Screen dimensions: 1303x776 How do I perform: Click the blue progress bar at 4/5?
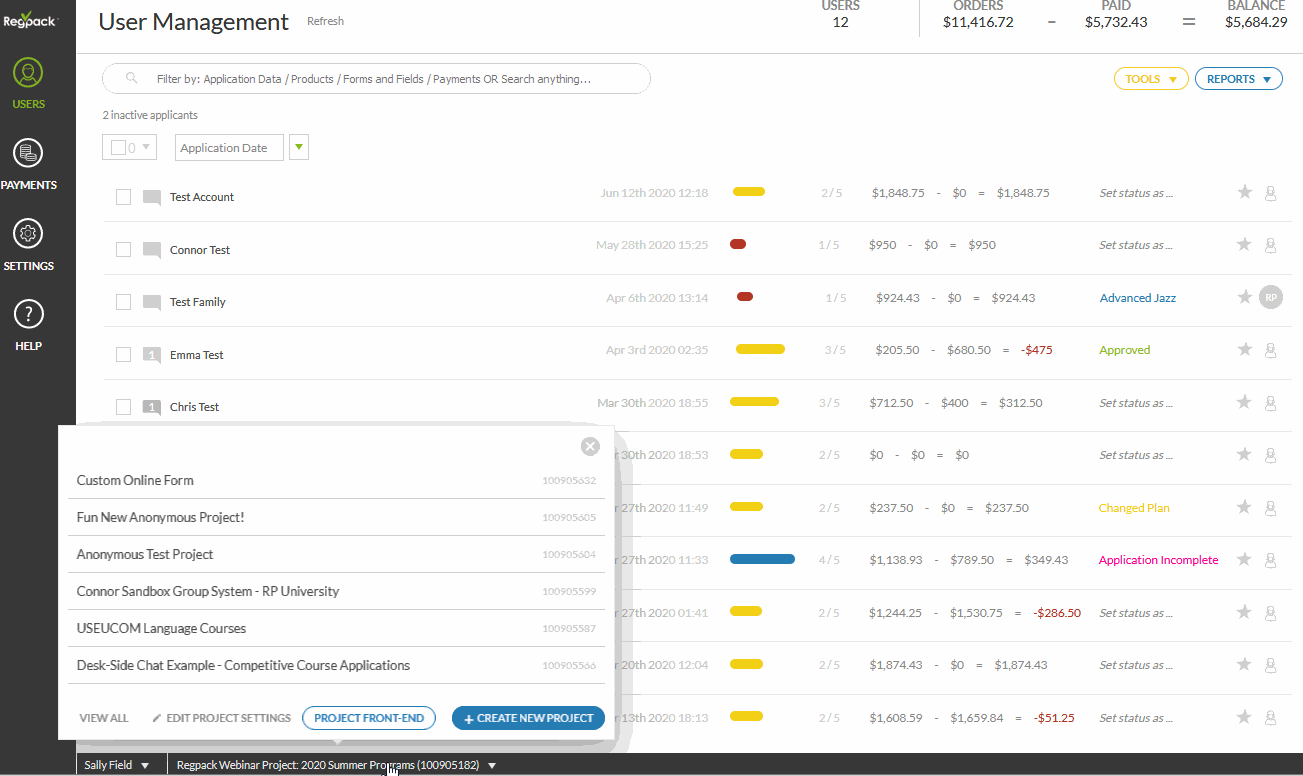pyautogui.click(x=762, y=560)
